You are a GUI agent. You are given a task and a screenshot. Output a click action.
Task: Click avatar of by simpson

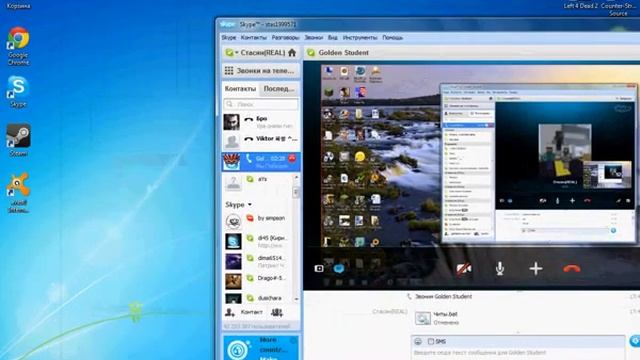click(x=233, y=221)
